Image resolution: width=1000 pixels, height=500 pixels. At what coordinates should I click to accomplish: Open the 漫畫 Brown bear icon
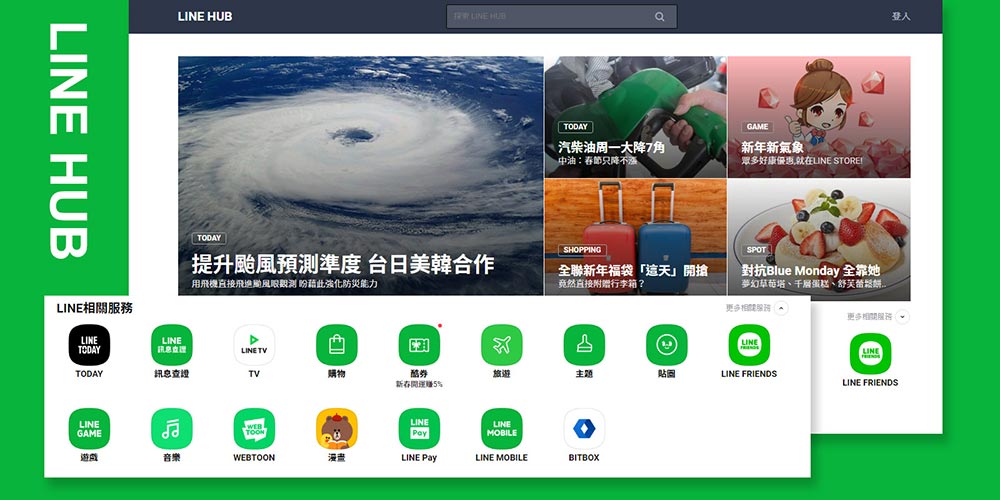(x=337, y=429)
